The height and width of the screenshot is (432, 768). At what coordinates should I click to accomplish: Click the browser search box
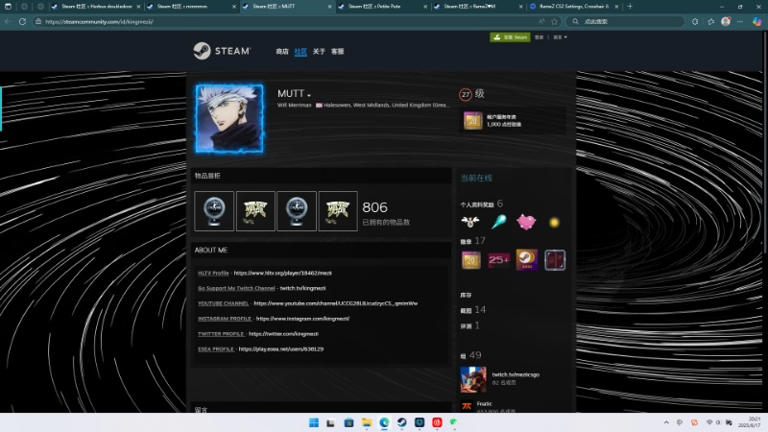[x=624, y=22]
